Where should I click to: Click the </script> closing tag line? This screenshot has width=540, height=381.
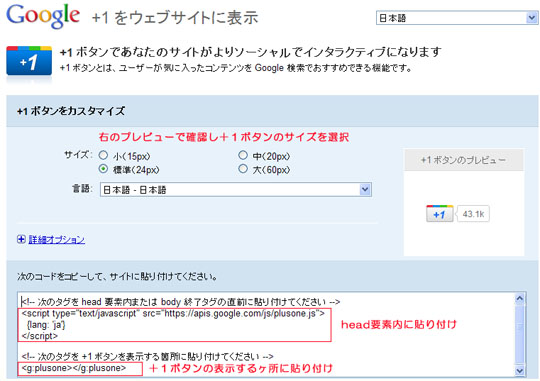(x=40, y=336)
